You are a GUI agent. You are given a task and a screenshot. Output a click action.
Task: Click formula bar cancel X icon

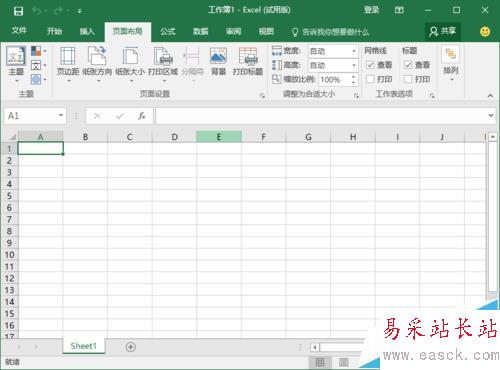(x=97, y=116)
